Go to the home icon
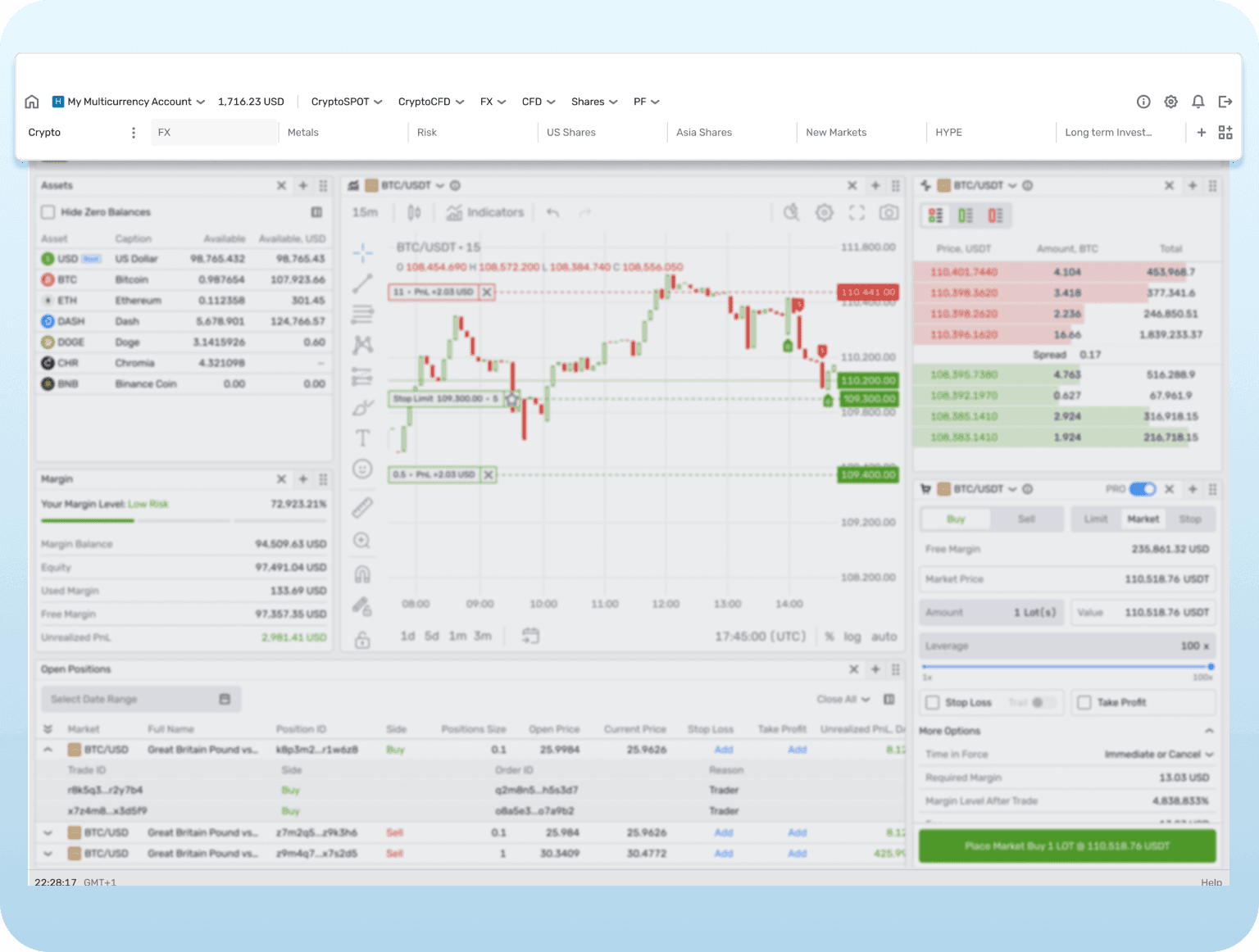Viewport: 1259px width, 952px height. 32,102
